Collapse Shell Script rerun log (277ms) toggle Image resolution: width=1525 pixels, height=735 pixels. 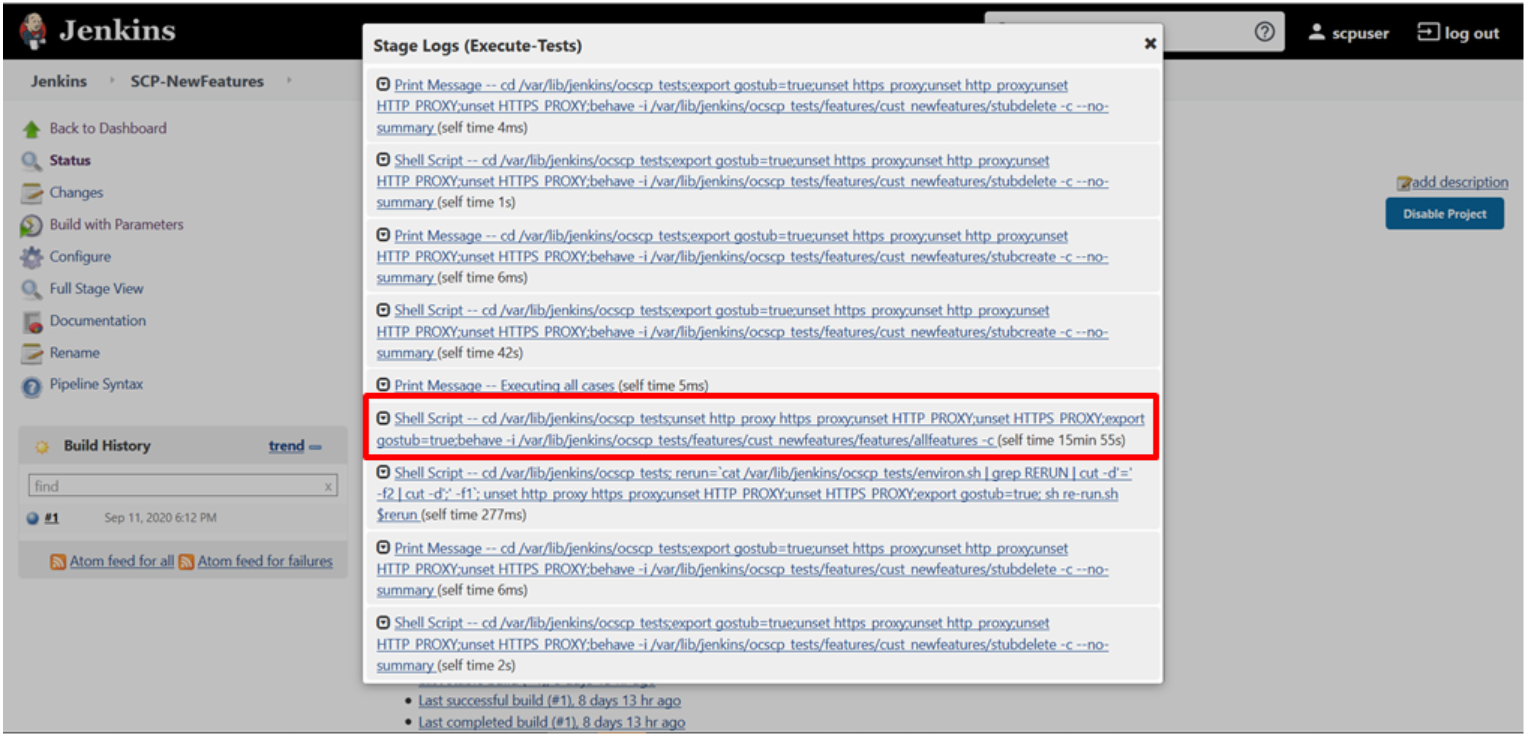tap(383, 473)
